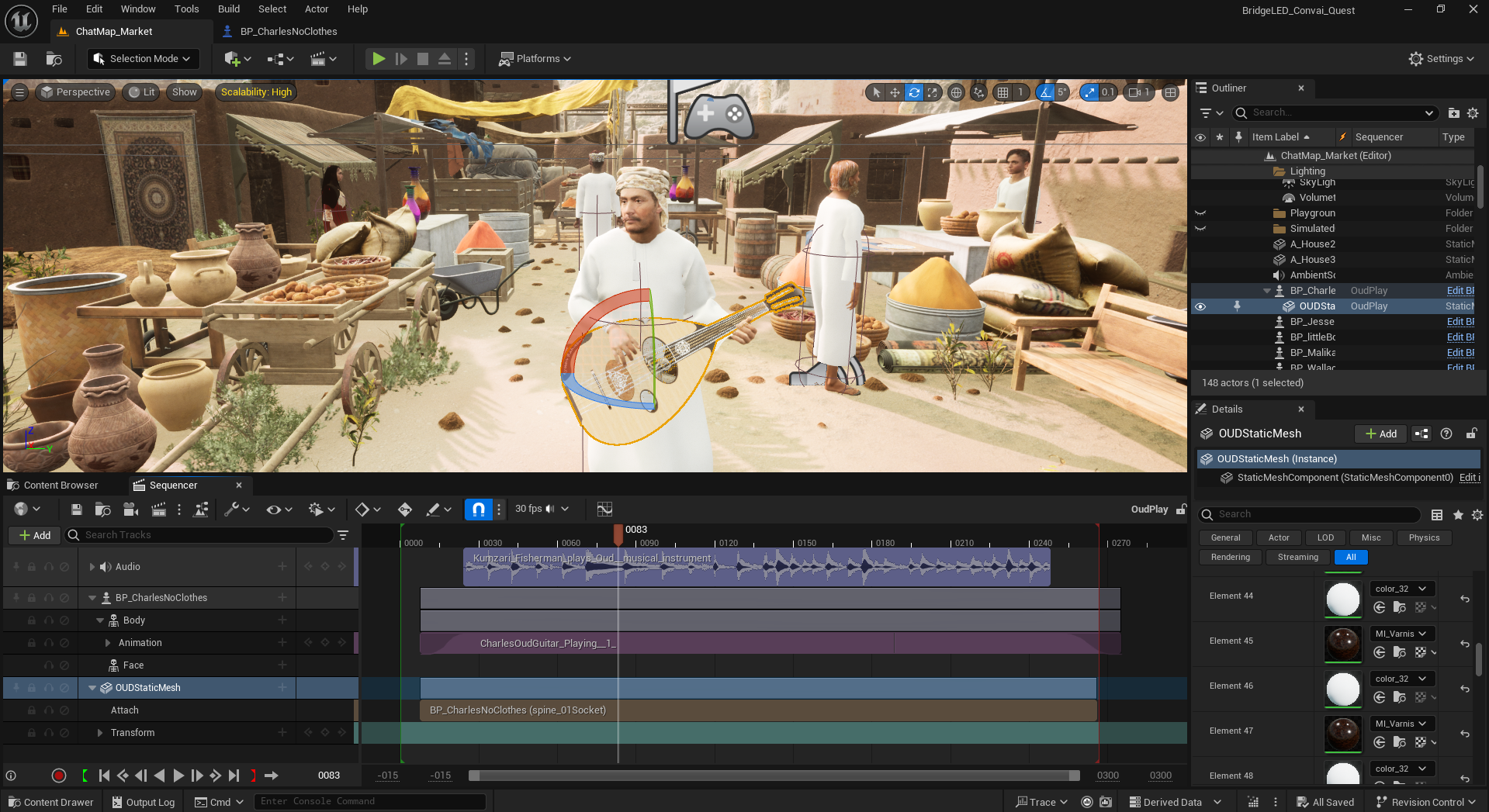Click Edit BP link for BP_Jesse
Image resolution: width=1489 pixels, height=812 pixels.
coord(1460,322)
